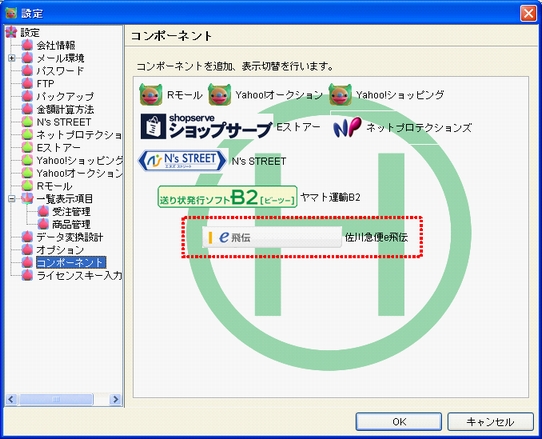The height and width of the screenshot is (439, 542).
Task: Click the Yahoo!ショッピング component label
Action: click(400, 95)
